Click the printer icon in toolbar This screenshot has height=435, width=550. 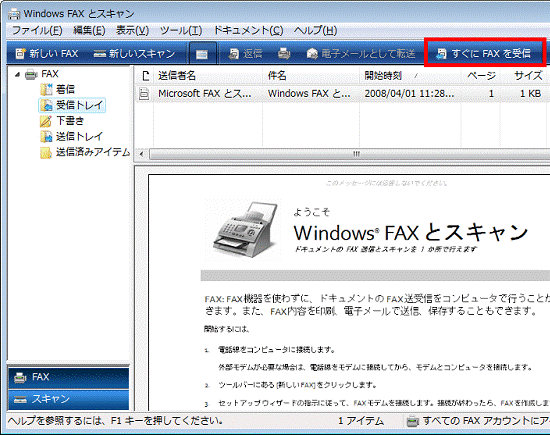point(284,54)
